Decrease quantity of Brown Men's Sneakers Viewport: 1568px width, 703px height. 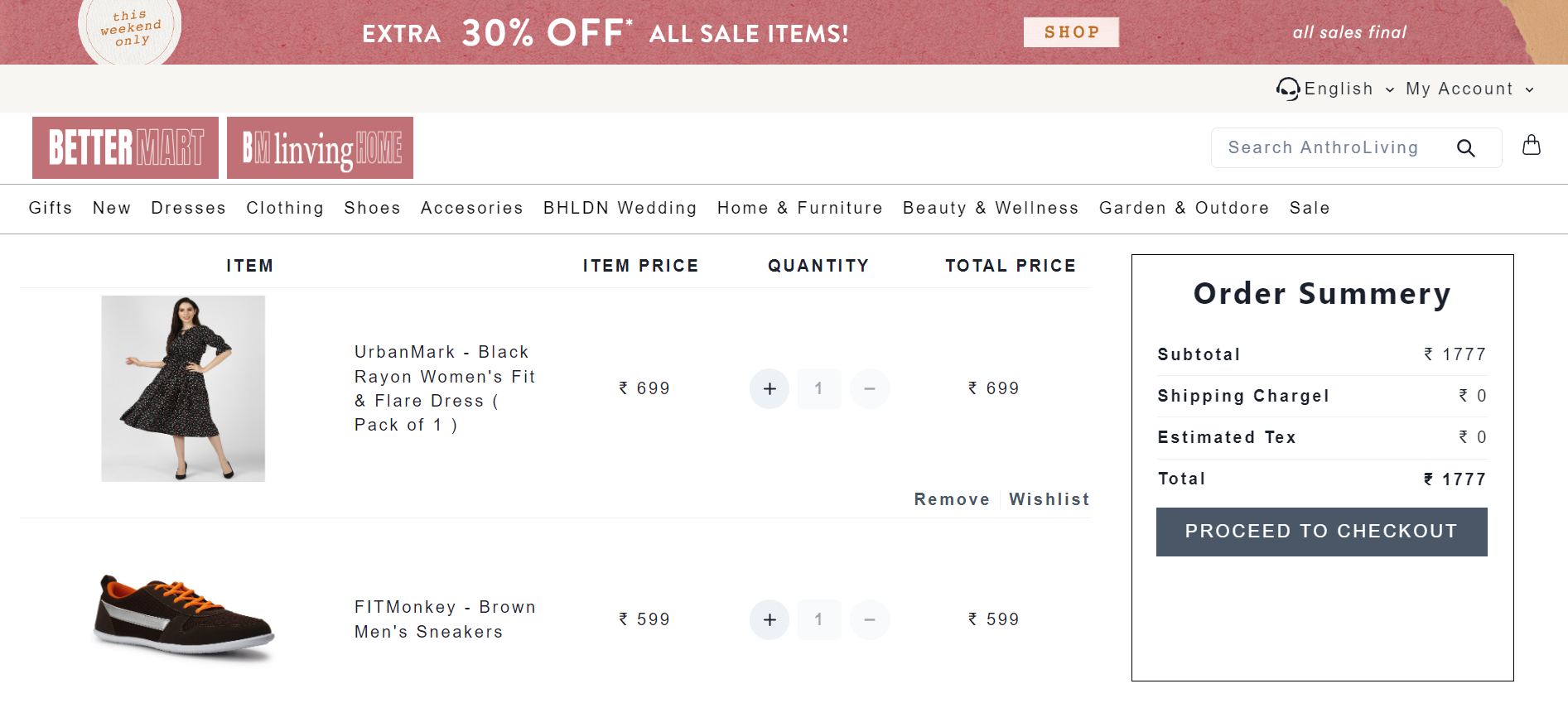pyautogui.click(x=870, y=619)
